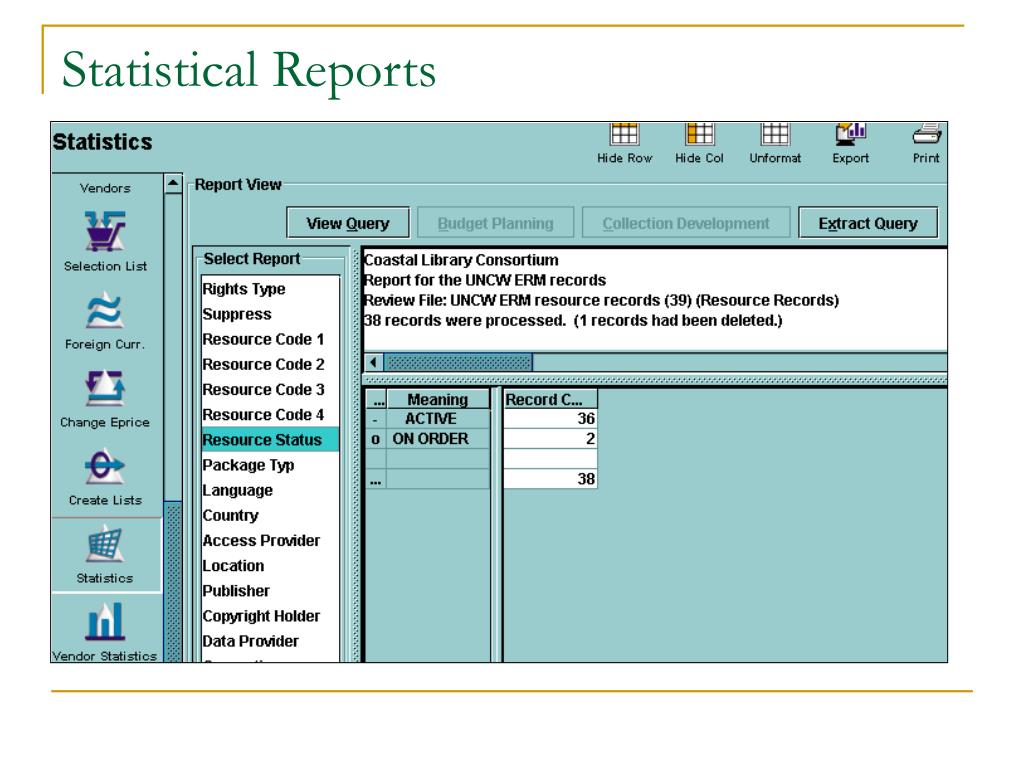Click 'Coastal Library Consortium' header line

[x=461, y=260]
